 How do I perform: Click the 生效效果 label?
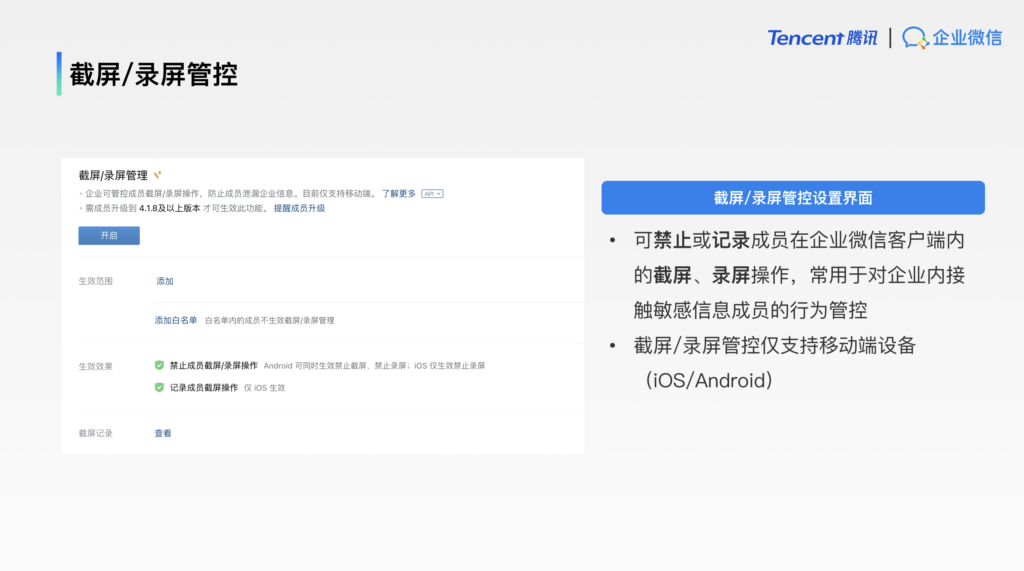point(95,366)
